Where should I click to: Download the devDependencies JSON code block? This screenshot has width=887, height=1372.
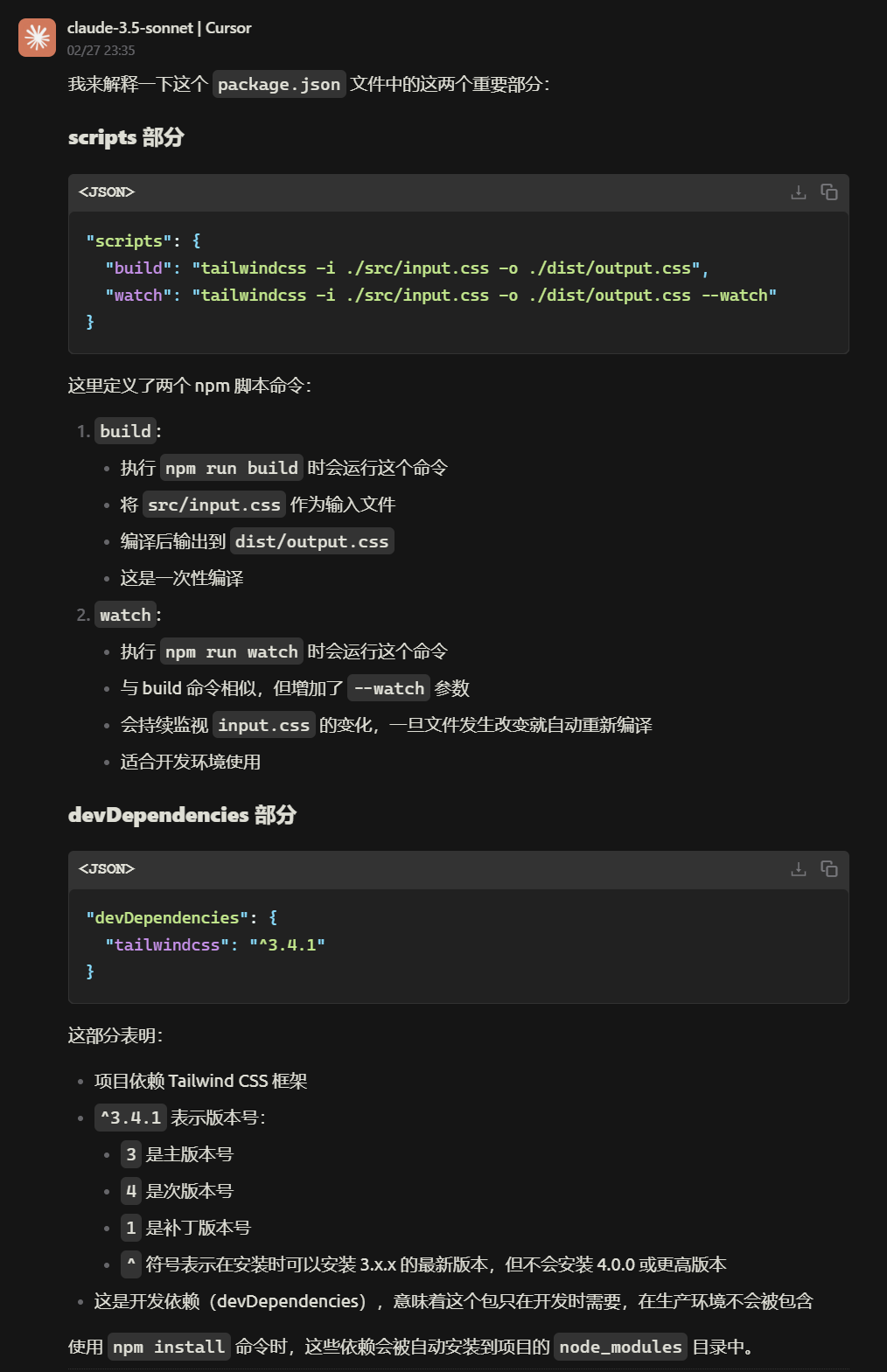point(798,869)
